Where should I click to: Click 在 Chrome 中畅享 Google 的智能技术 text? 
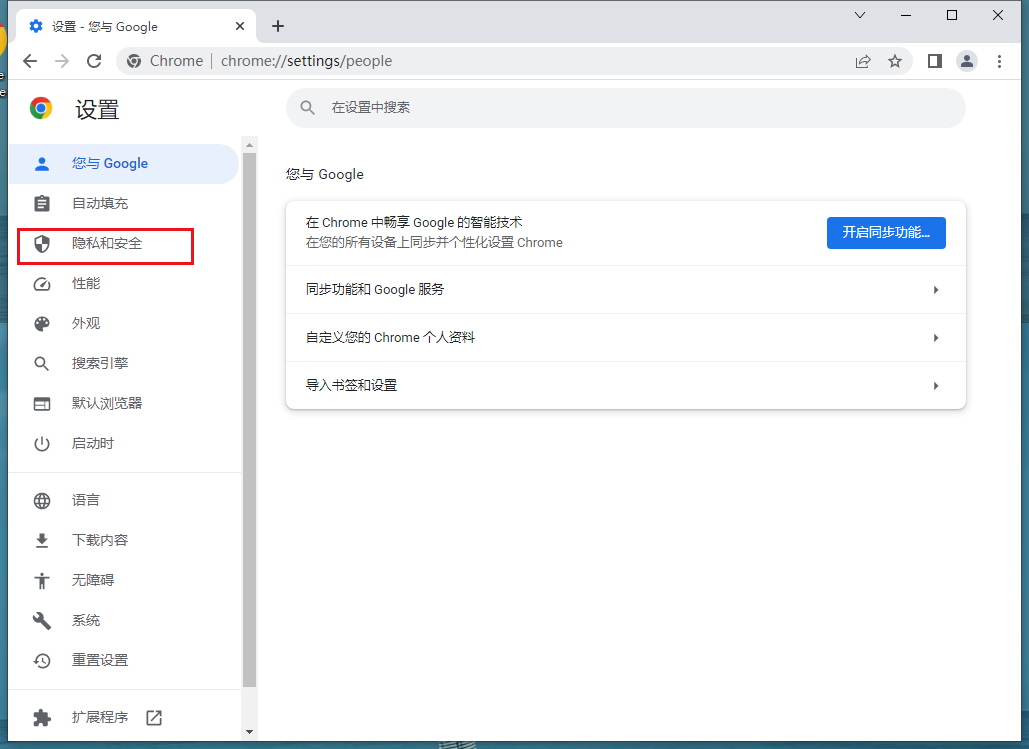[x=414, y=223]
